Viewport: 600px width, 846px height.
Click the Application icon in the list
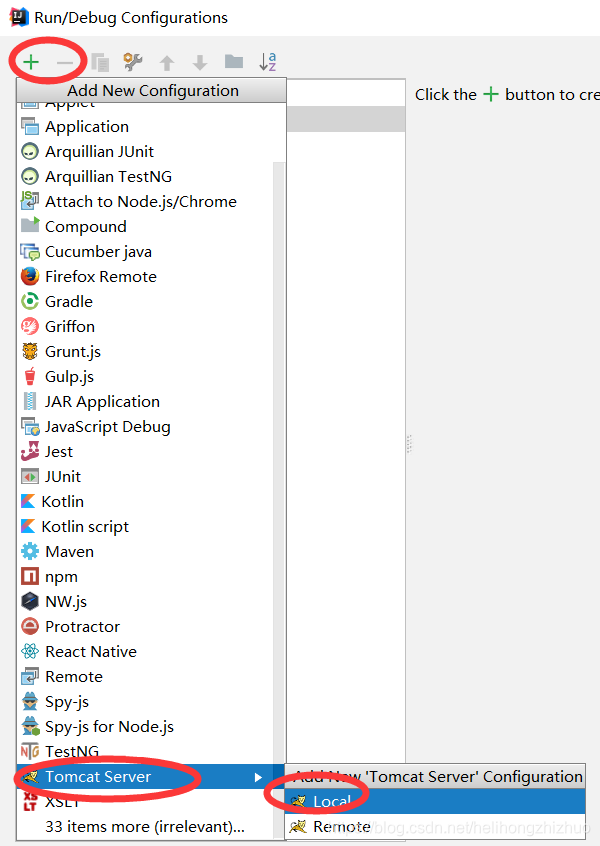[30, 126]
